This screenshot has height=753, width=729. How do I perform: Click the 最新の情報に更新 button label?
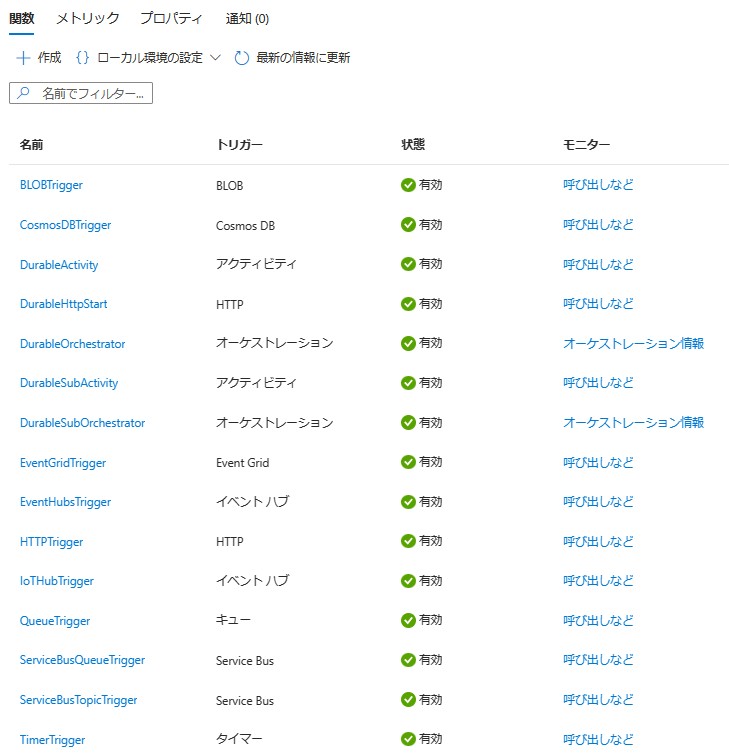point(303,58)
